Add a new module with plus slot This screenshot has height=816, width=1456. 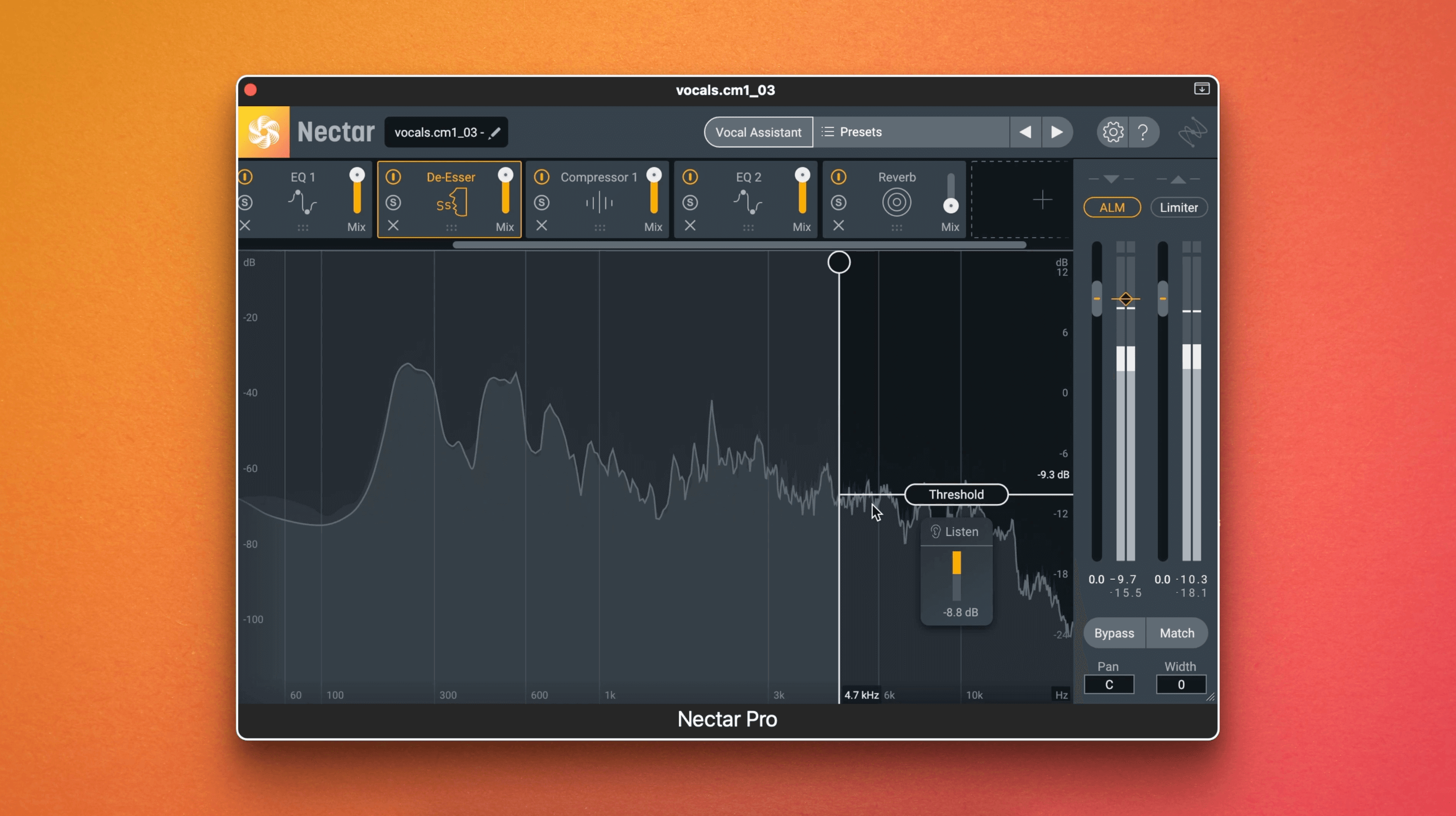coord(1042,199)
